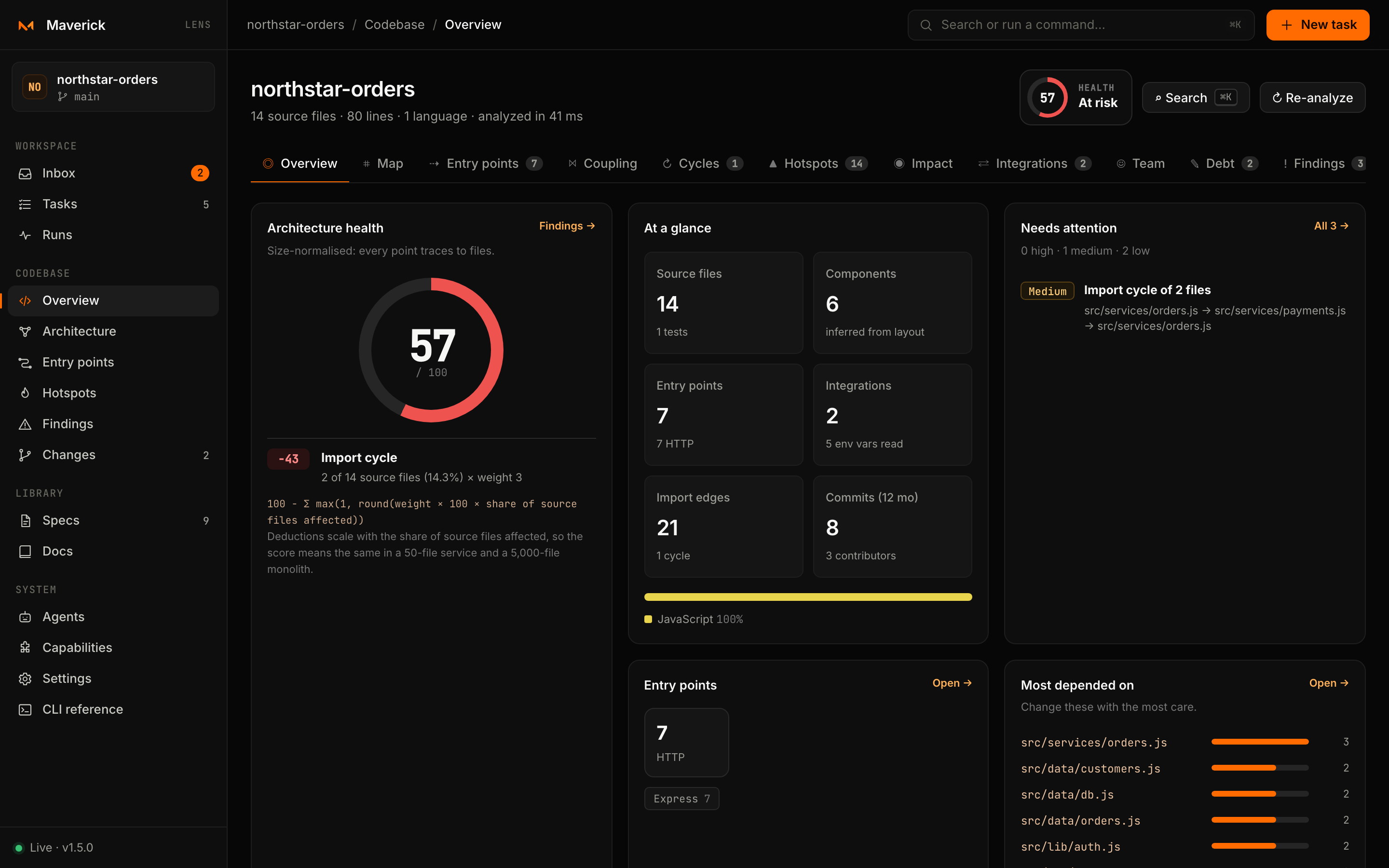
Task: Click the Entry points route icon in sidebar
Action: 25,363
